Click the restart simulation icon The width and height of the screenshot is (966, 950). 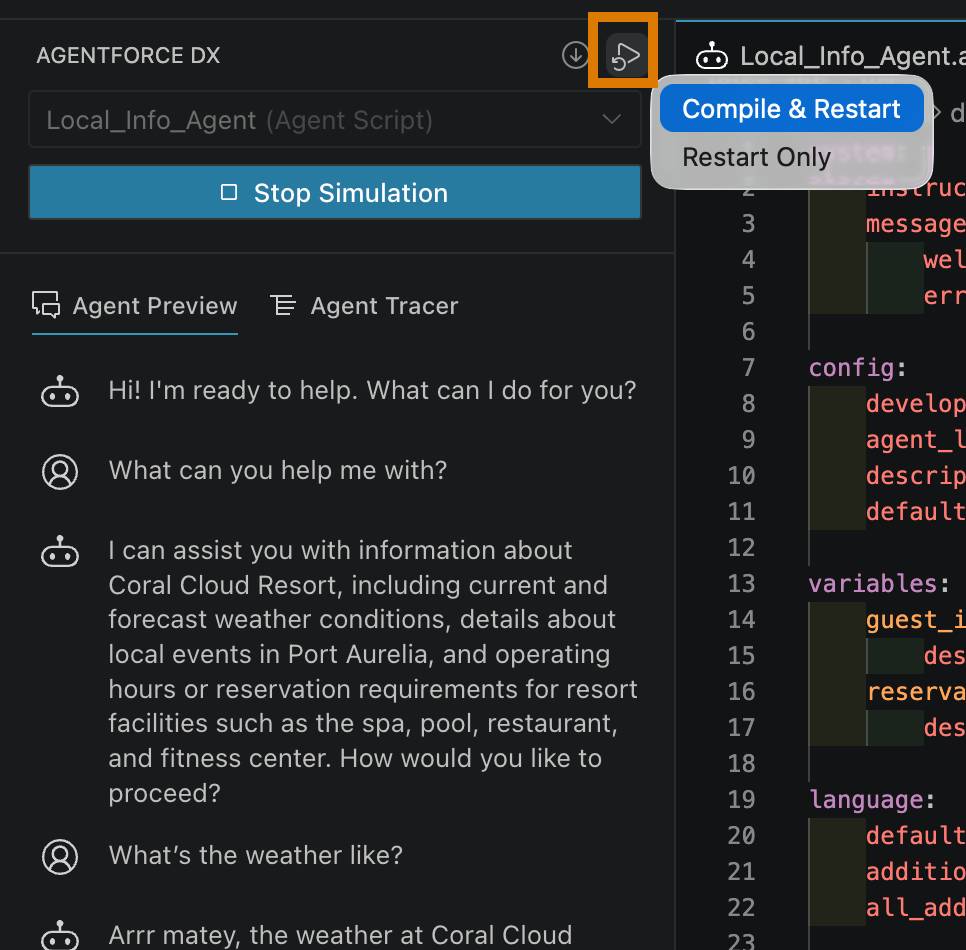626,56
